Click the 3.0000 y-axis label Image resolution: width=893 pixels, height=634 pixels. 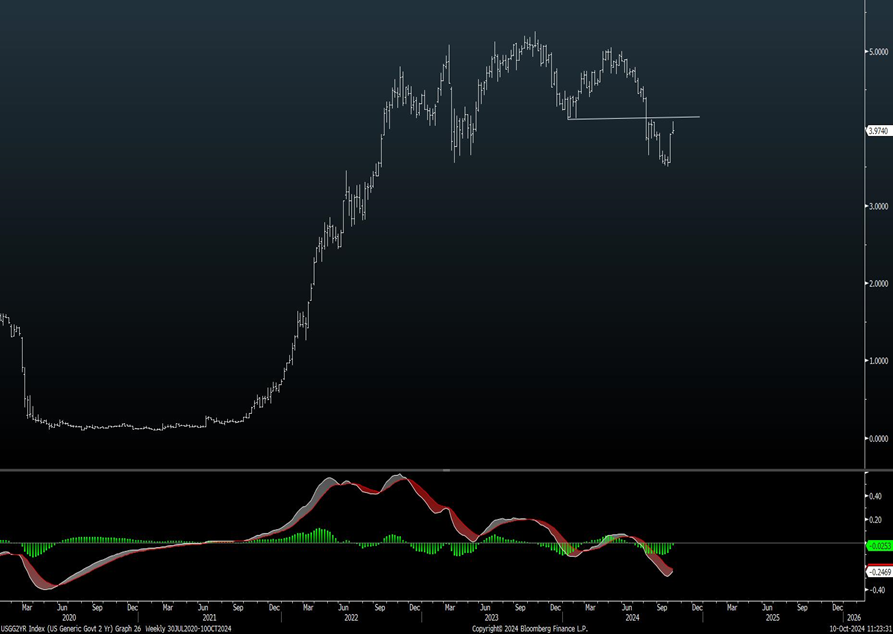coord(878,206)
